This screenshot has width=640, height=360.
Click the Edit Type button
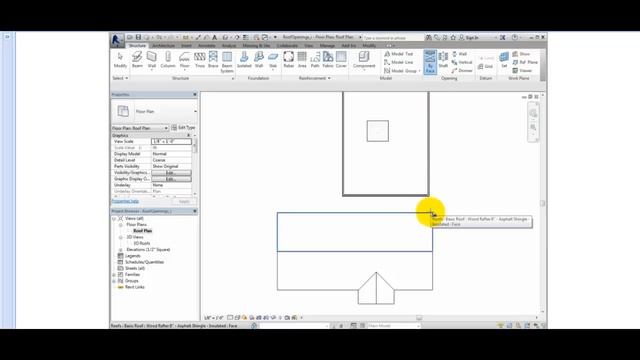pyautogui.click(x=183, y=128)
